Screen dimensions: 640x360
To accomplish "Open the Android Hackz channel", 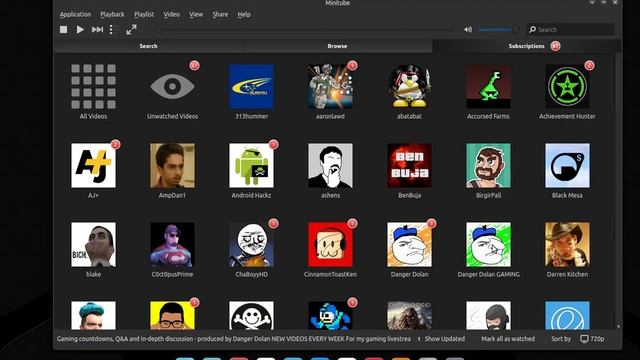I will (x=251, y=165).
